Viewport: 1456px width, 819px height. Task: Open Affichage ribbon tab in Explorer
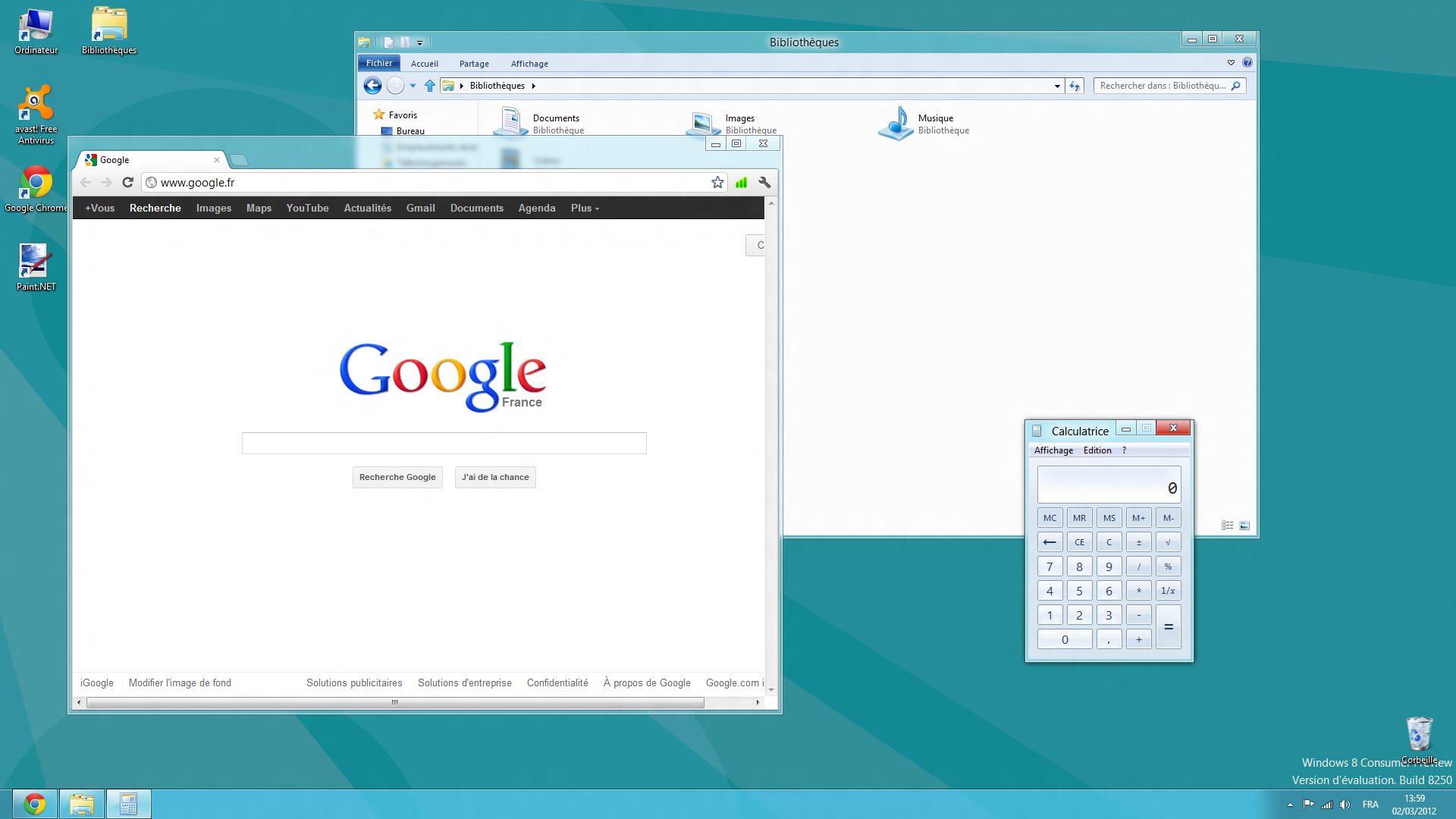click(x=529, y=64)
